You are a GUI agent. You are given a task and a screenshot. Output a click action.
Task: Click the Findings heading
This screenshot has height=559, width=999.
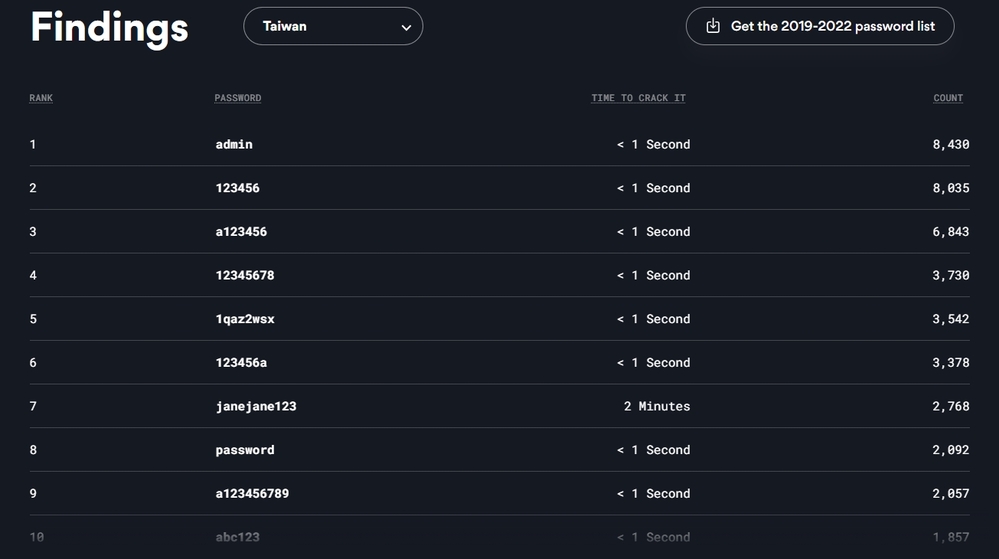109,27
